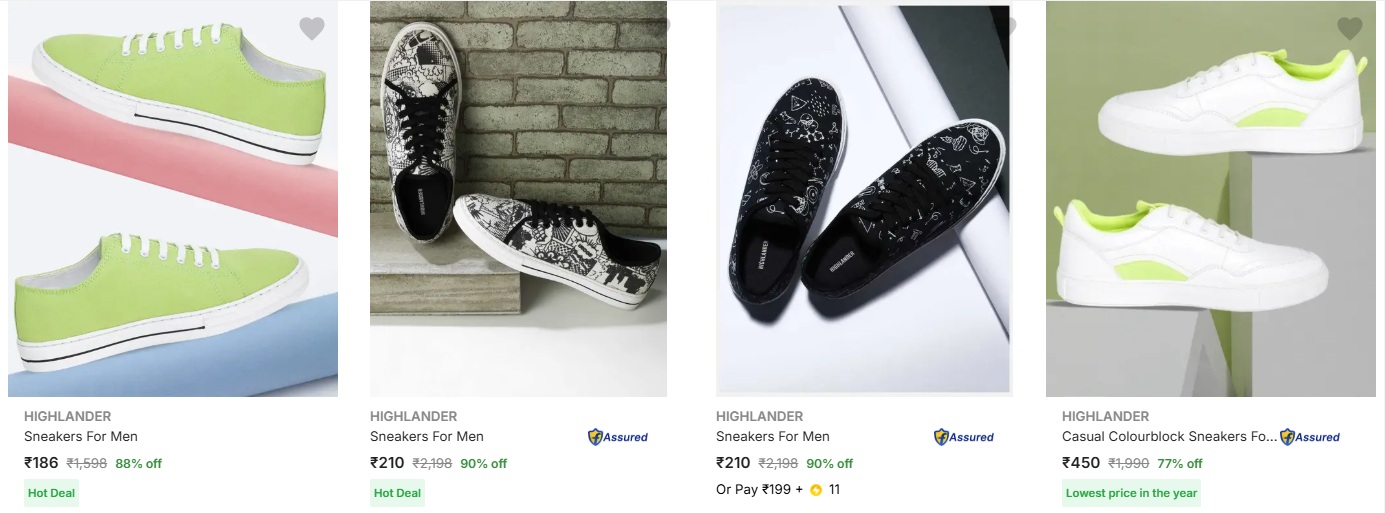The height and width of the screenshot is (513, 1385).
Task: Click HIGHLANDER brand above the ₹450 product
Action: [x=1105, y=416]
